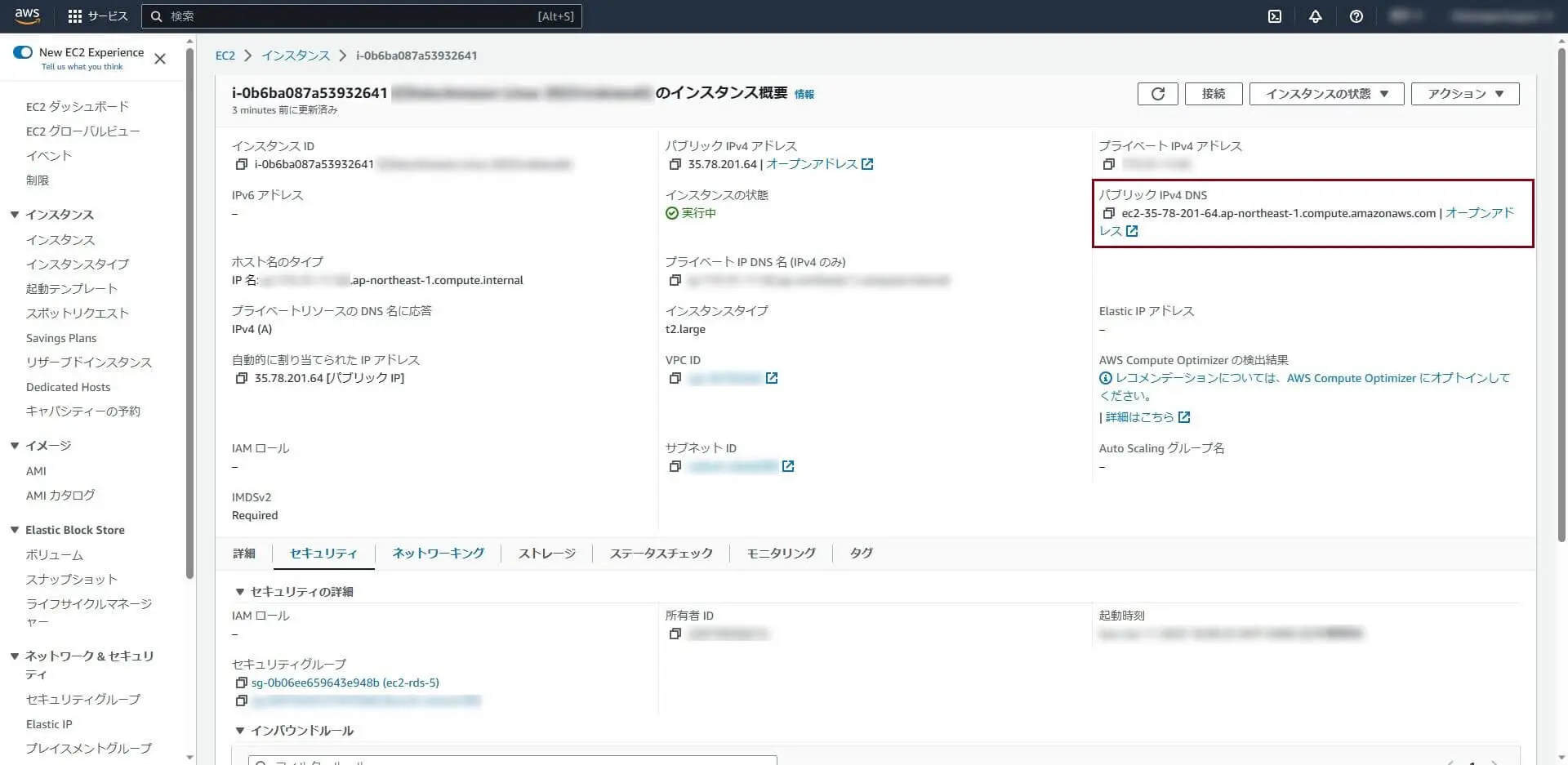Collapse the ネットワーク & セキュリティ sidebar section
1568x765 pixels.
[x=15, y=656]
